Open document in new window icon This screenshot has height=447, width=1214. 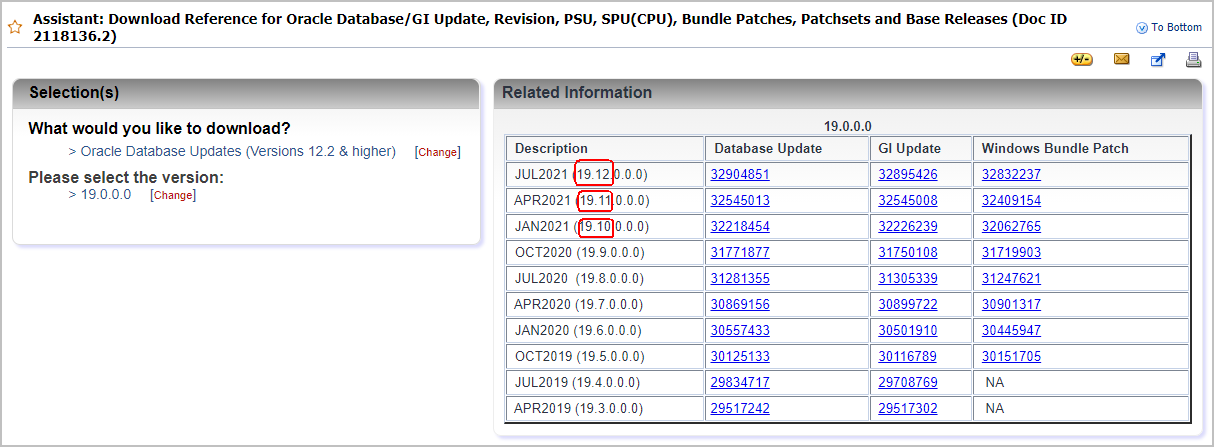[1158, 60]
